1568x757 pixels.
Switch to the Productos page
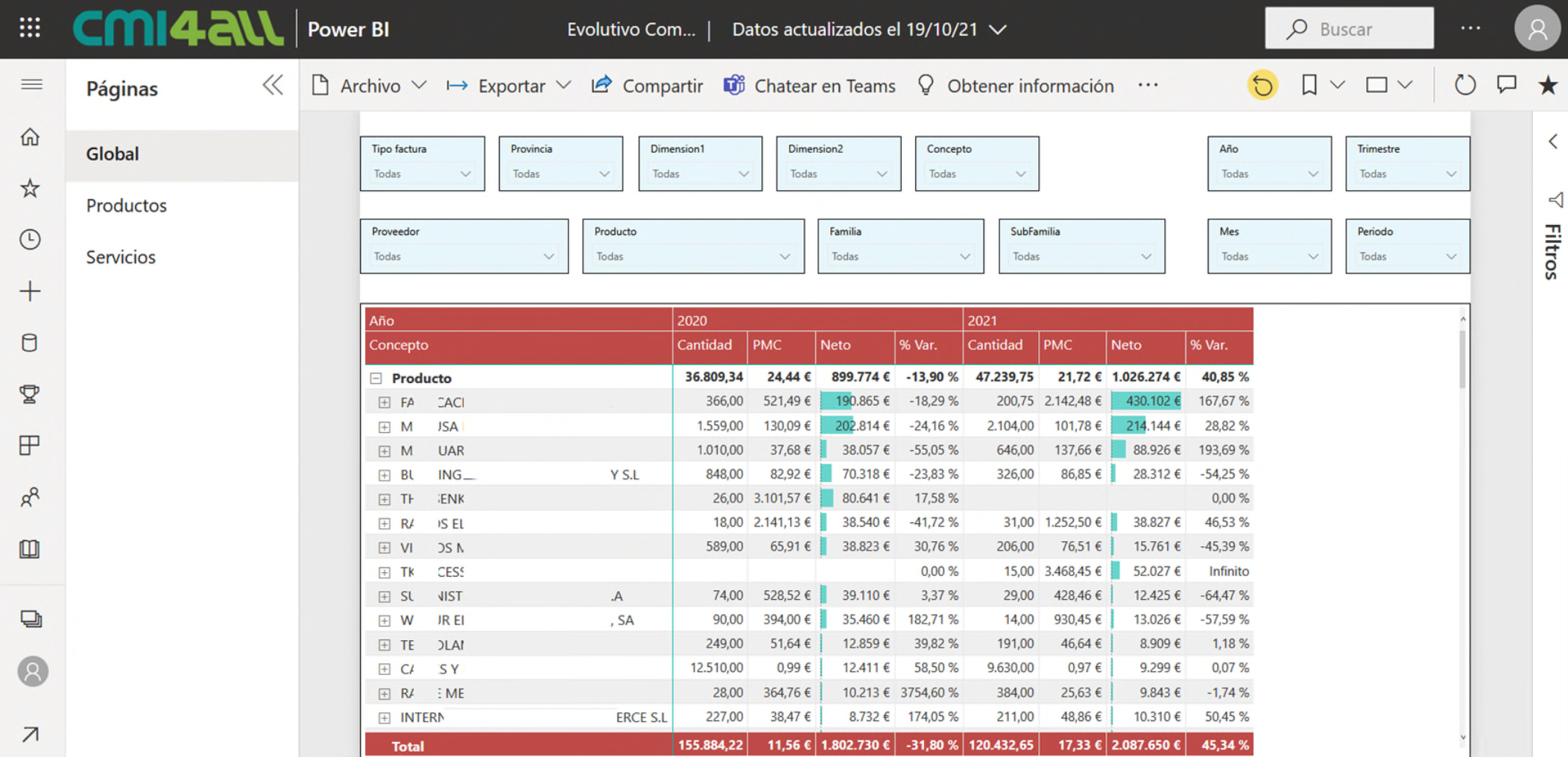pos(127,206)
